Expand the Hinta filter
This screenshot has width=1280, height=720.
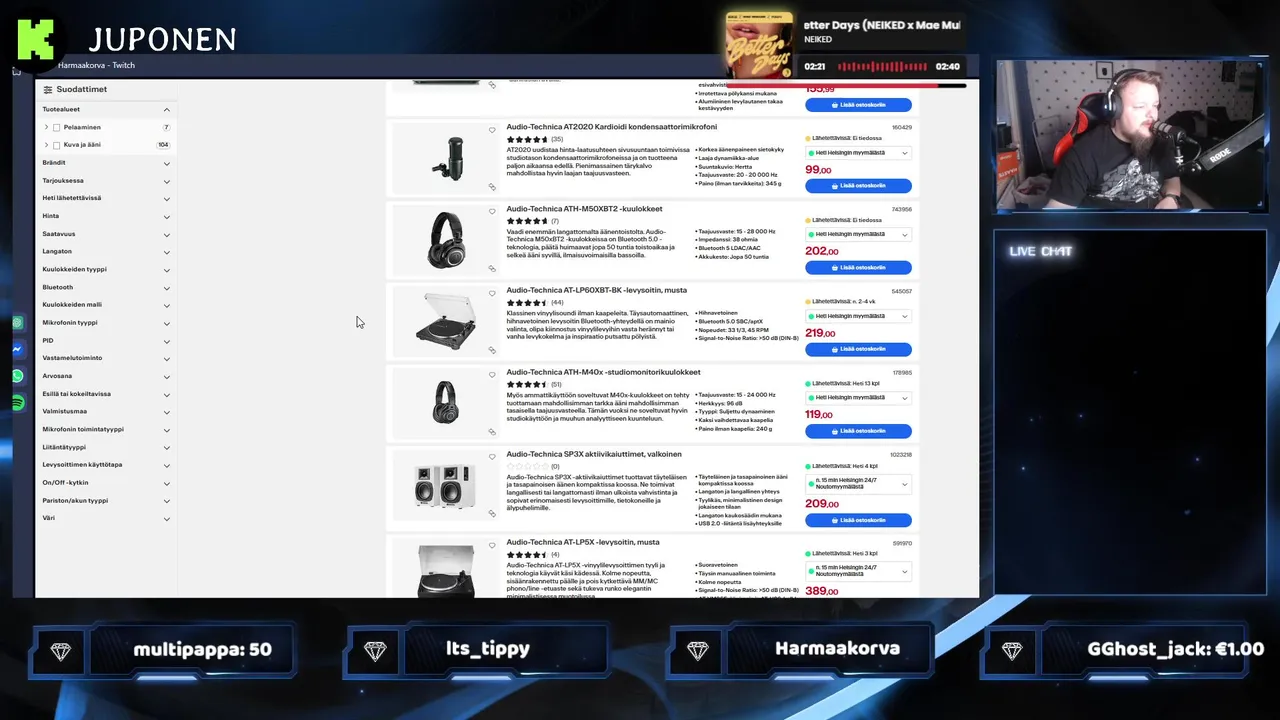pyautogui.click(x=167, y=216)
